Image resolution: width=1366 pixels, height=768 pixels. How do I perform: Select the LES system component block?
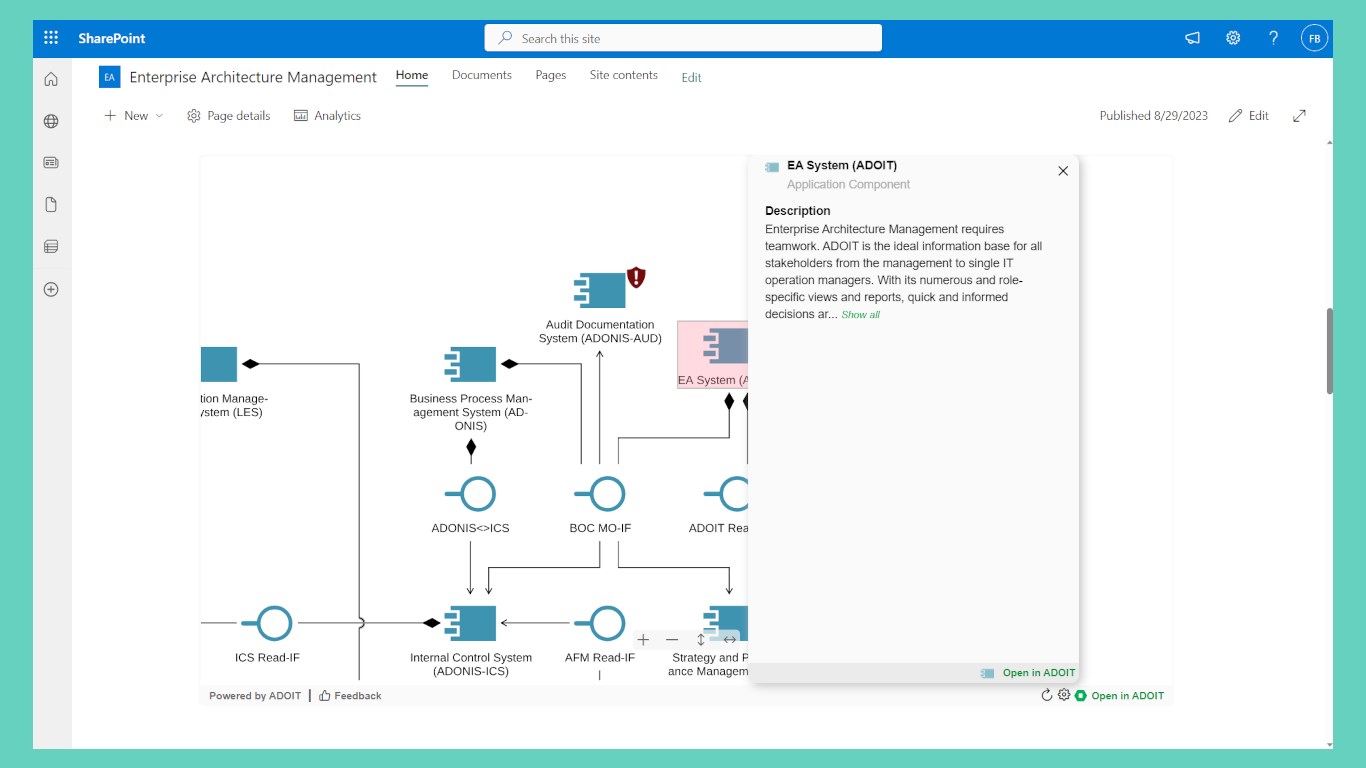coord(219,365)
